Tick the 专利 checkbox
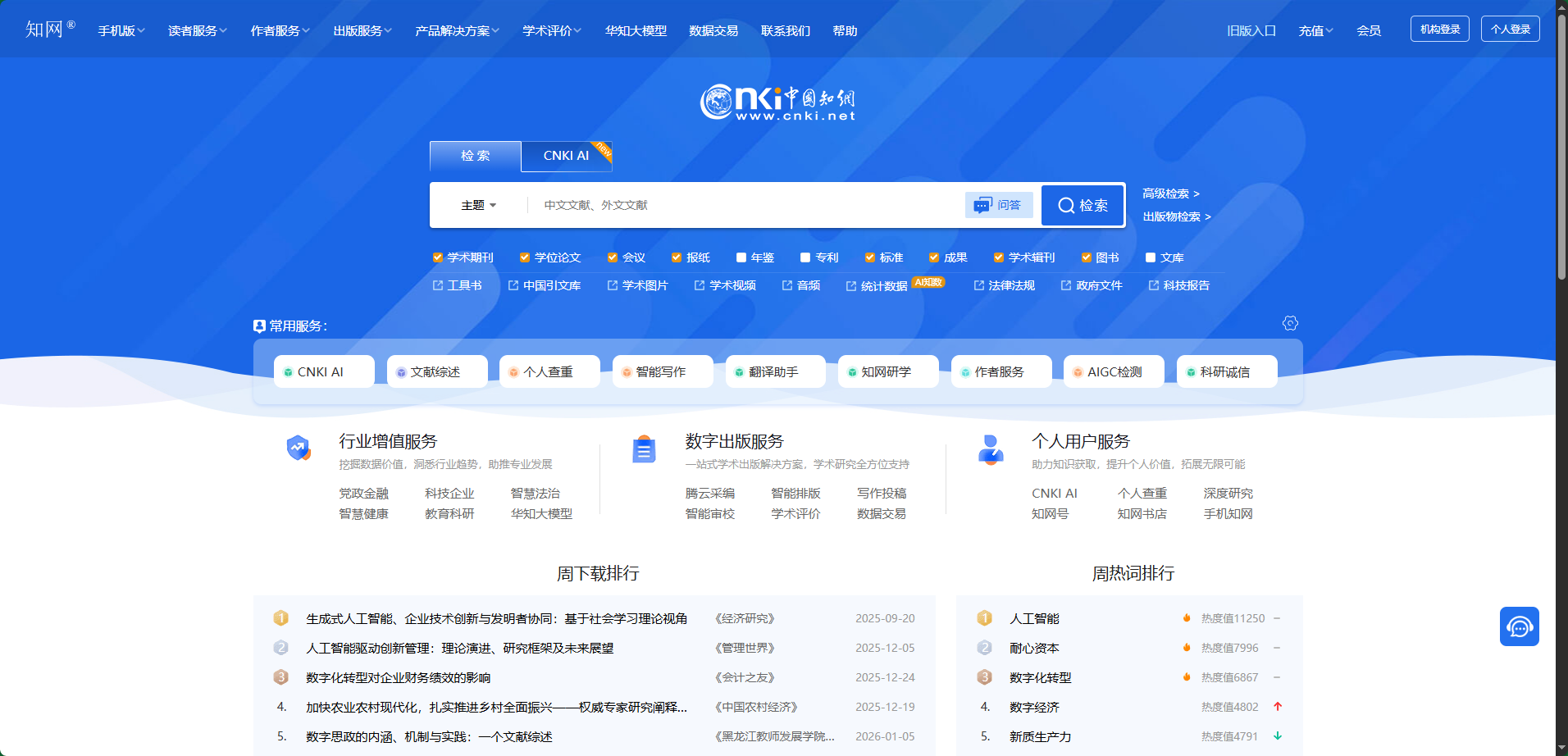This screenshot has height=756, width=1568. [x=805, y=257]
